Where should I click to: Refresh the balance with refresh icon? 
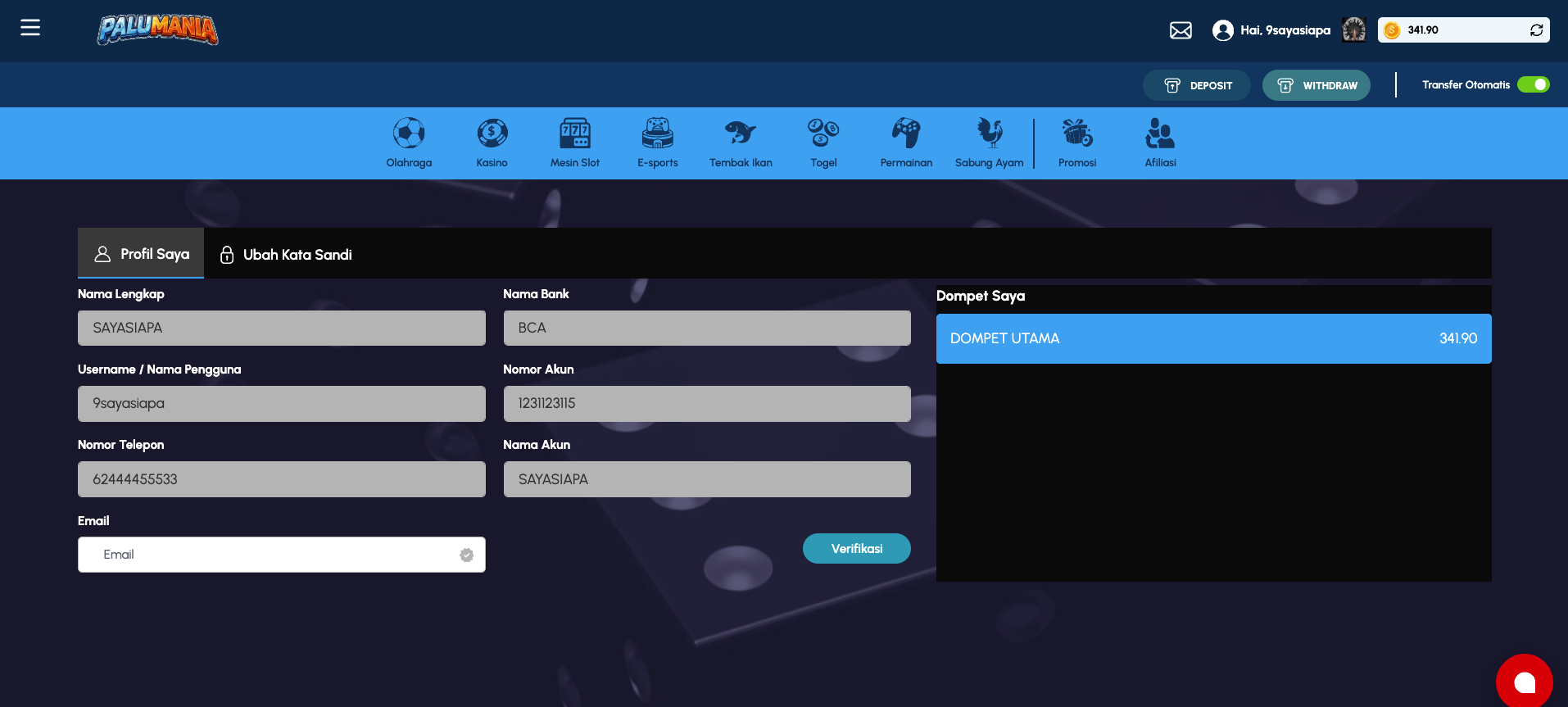(1537, 30)
